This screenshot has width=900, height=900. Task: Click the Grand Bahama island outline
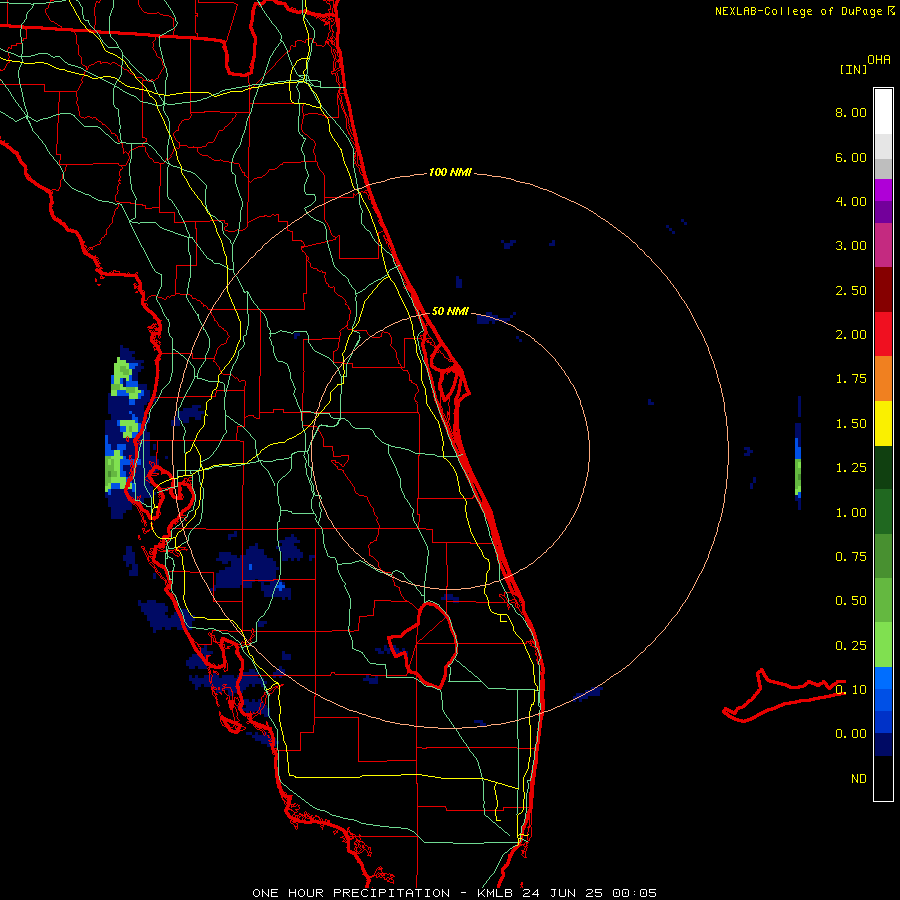[x=783, y=695]
